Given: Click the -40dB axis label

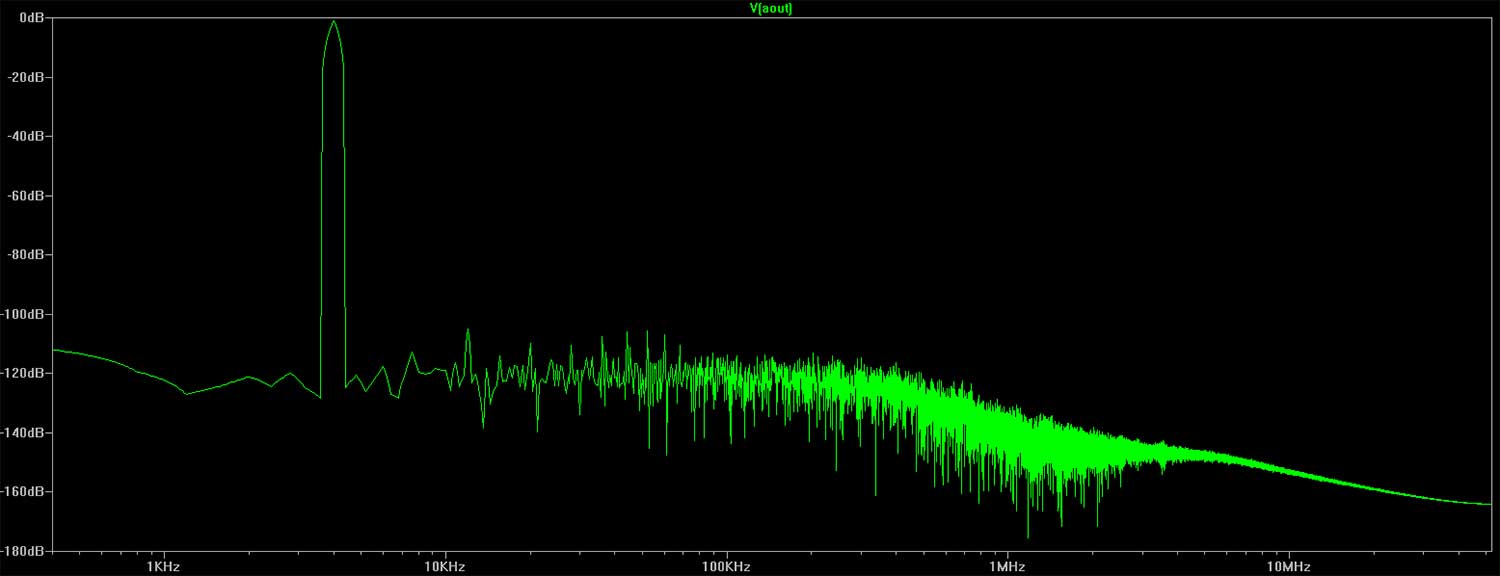Looking at the screenshot, I should (26, 136).
